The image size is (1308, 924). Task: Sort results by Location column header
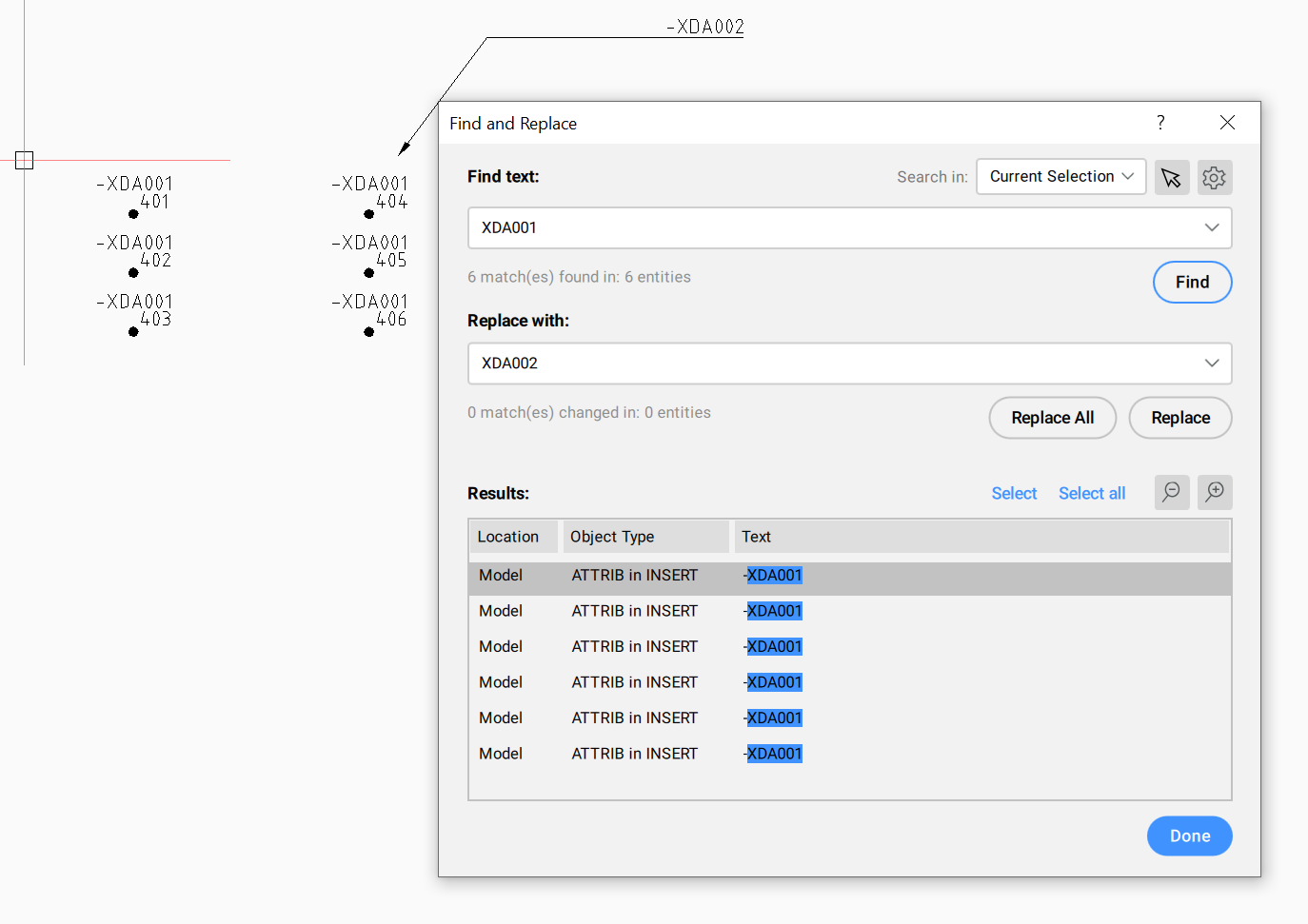[513, 537]
